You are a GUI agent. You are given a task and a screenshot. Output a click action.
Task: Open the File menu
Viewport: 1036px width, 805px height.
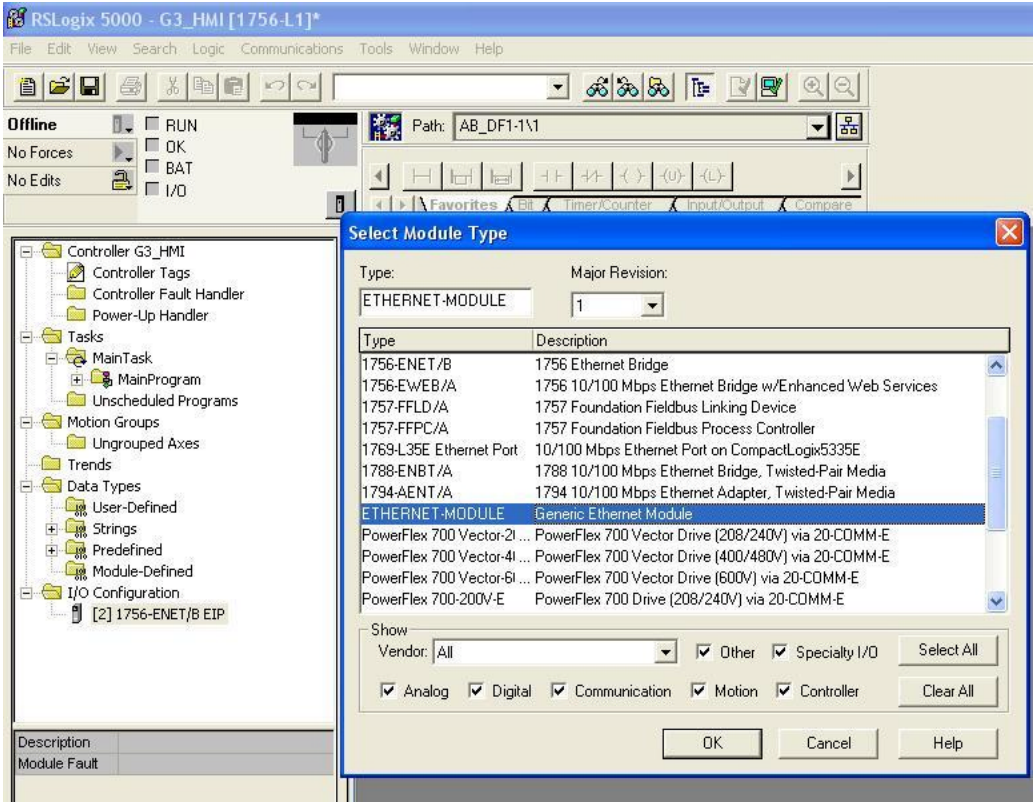[20, 49]
